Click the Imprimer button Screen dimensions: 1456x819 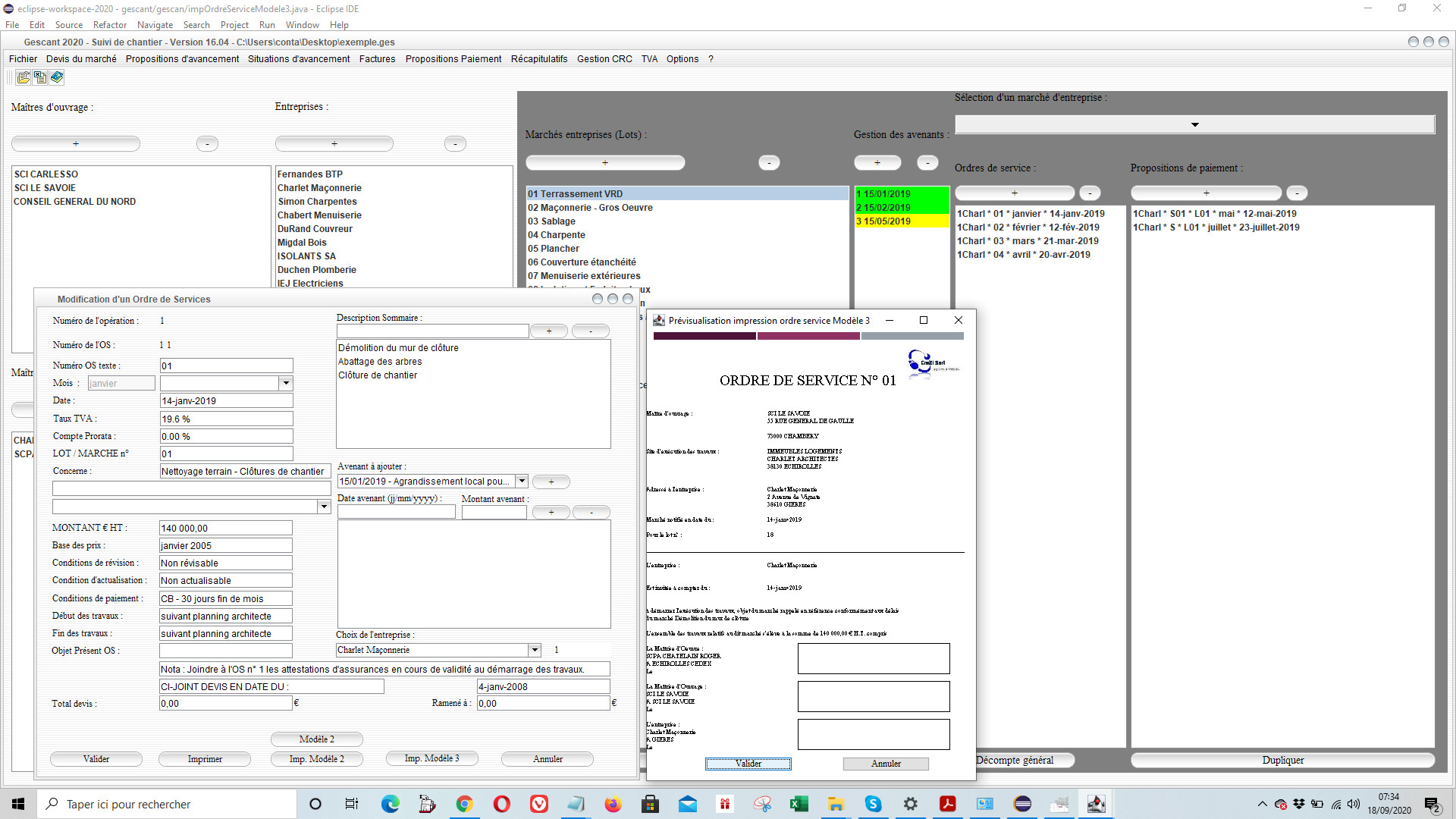(205, 759)
